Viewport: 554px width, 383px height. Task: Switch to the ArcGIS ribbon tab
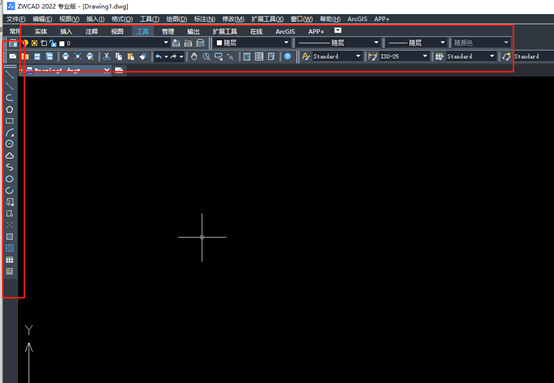click(x=285, y=31)
